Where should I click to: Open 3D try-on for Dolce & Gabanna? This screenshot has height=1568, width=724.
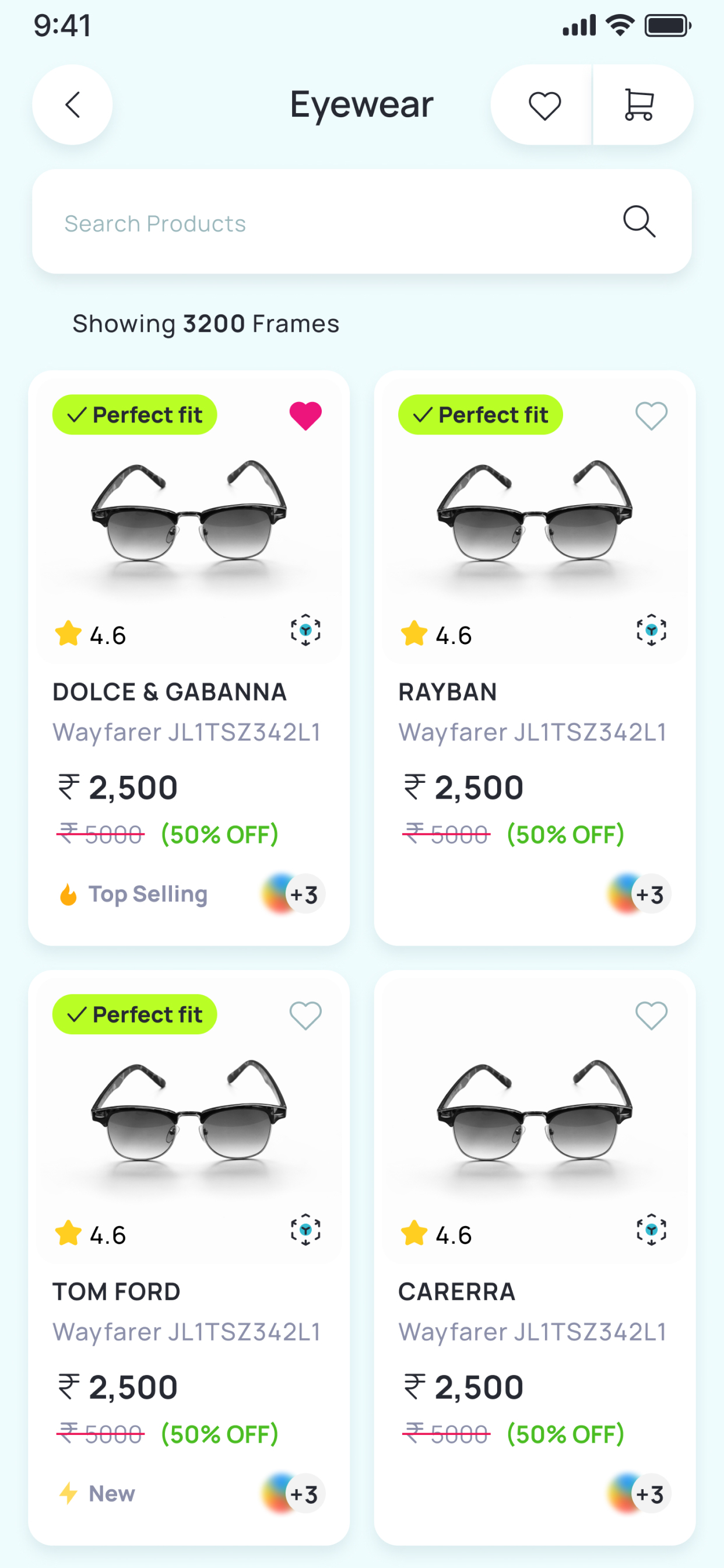click(305, 630)
